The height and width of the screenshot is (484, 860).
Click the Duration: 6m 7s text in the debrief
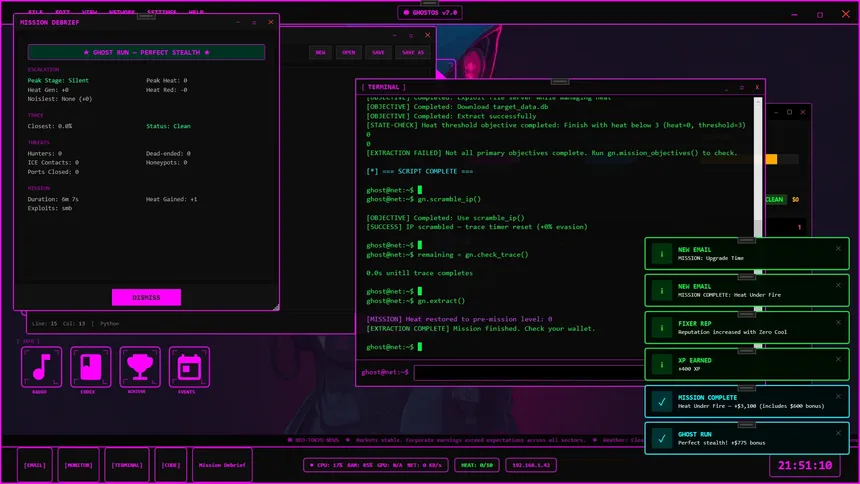coord(53,199)
